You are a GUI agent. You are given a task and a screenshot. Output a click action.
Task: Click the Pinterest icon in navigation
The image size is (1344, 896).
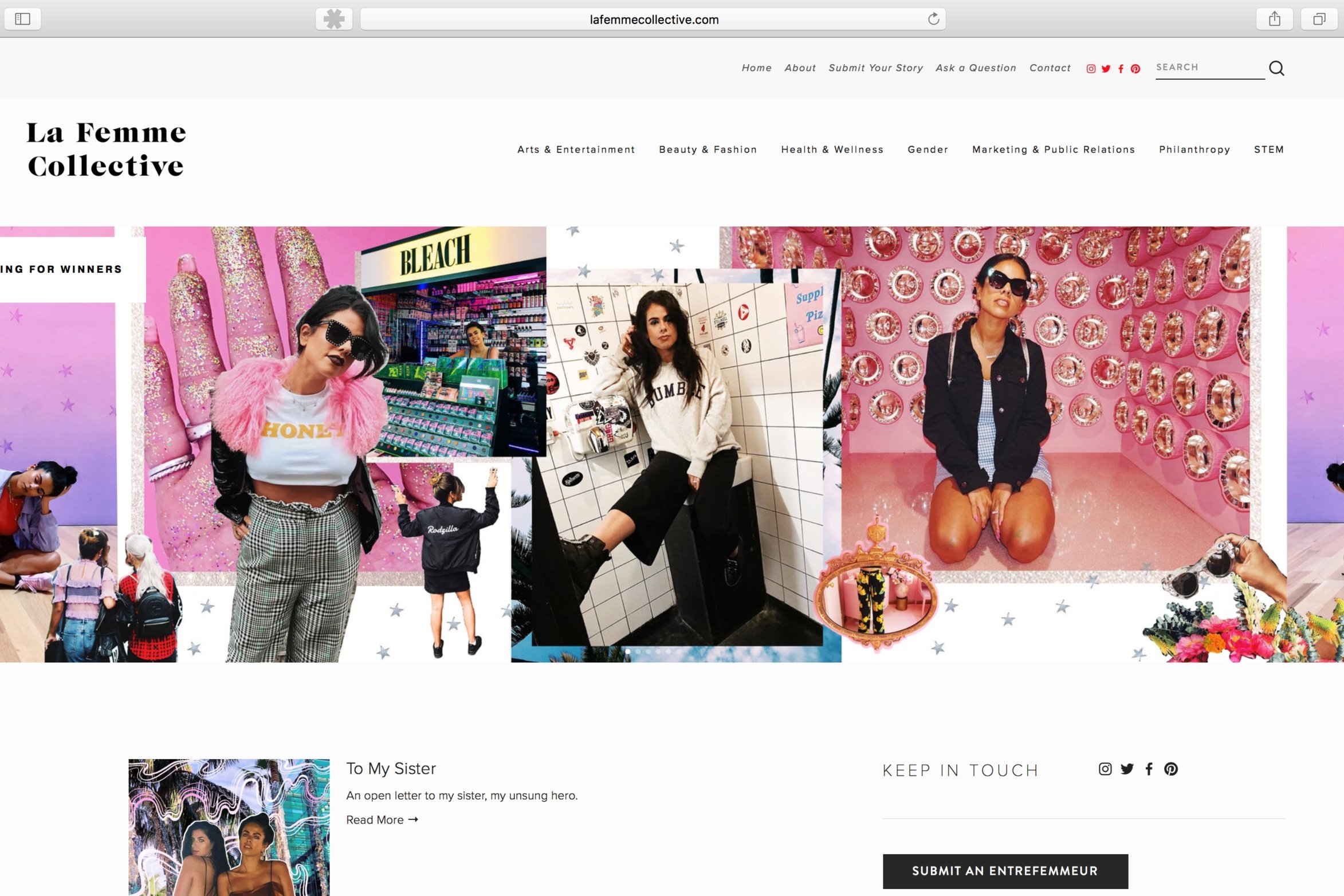pos(1137,67)
